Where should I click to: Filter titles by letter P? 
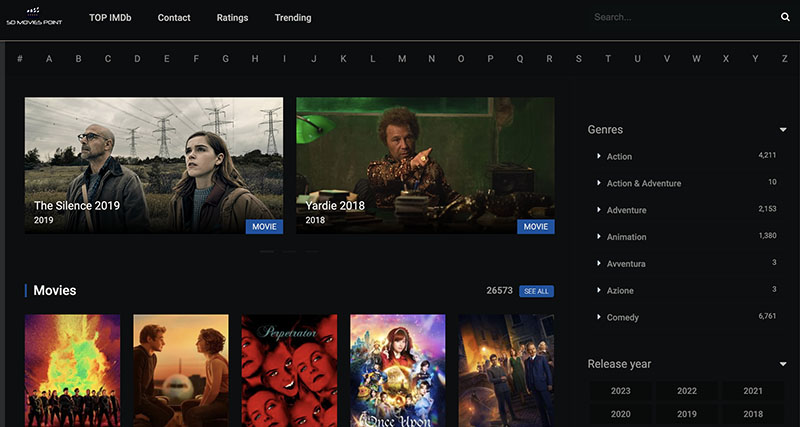(490, 59)
